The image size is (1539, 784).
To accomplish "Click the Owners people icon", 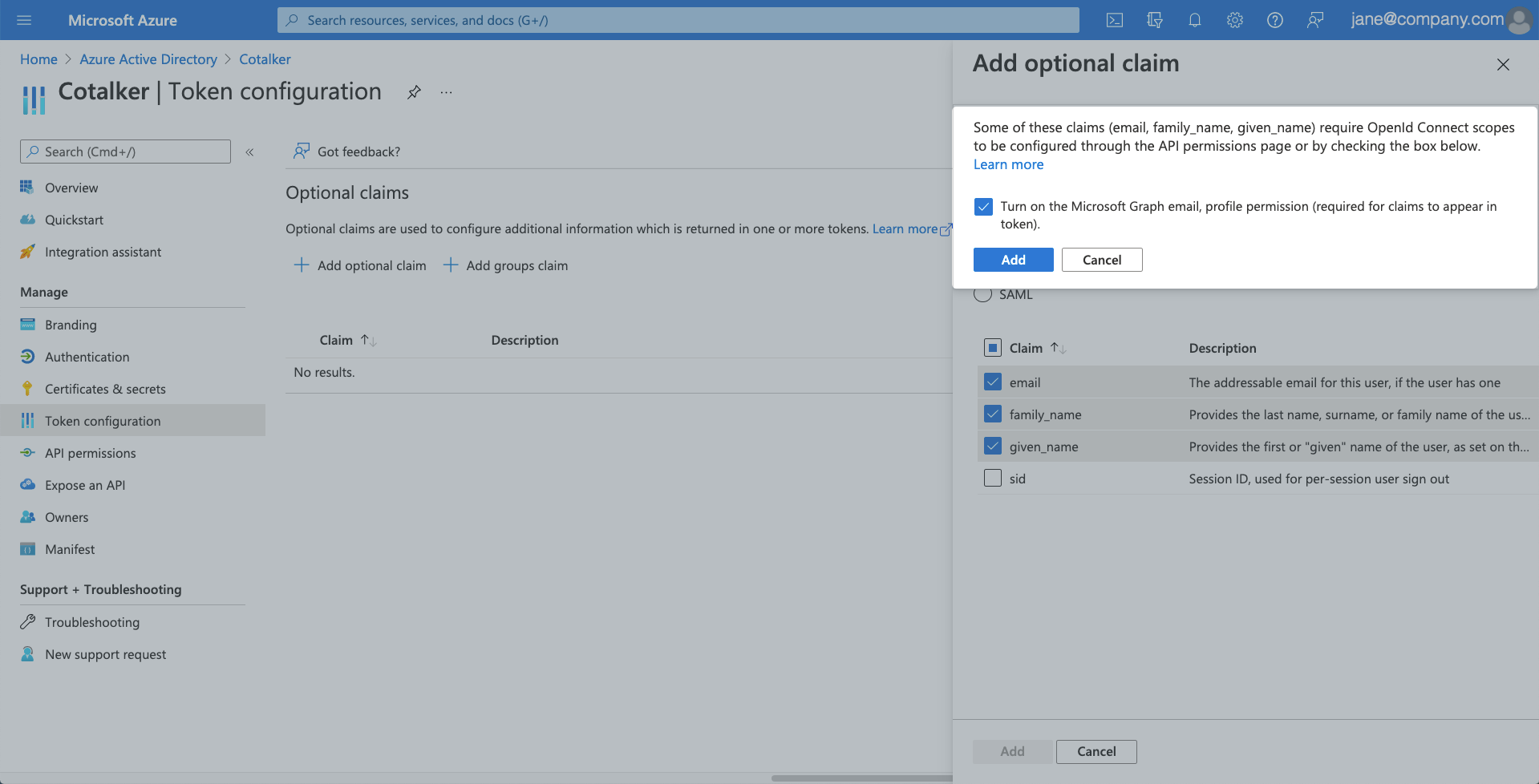I will coord(27,516).
